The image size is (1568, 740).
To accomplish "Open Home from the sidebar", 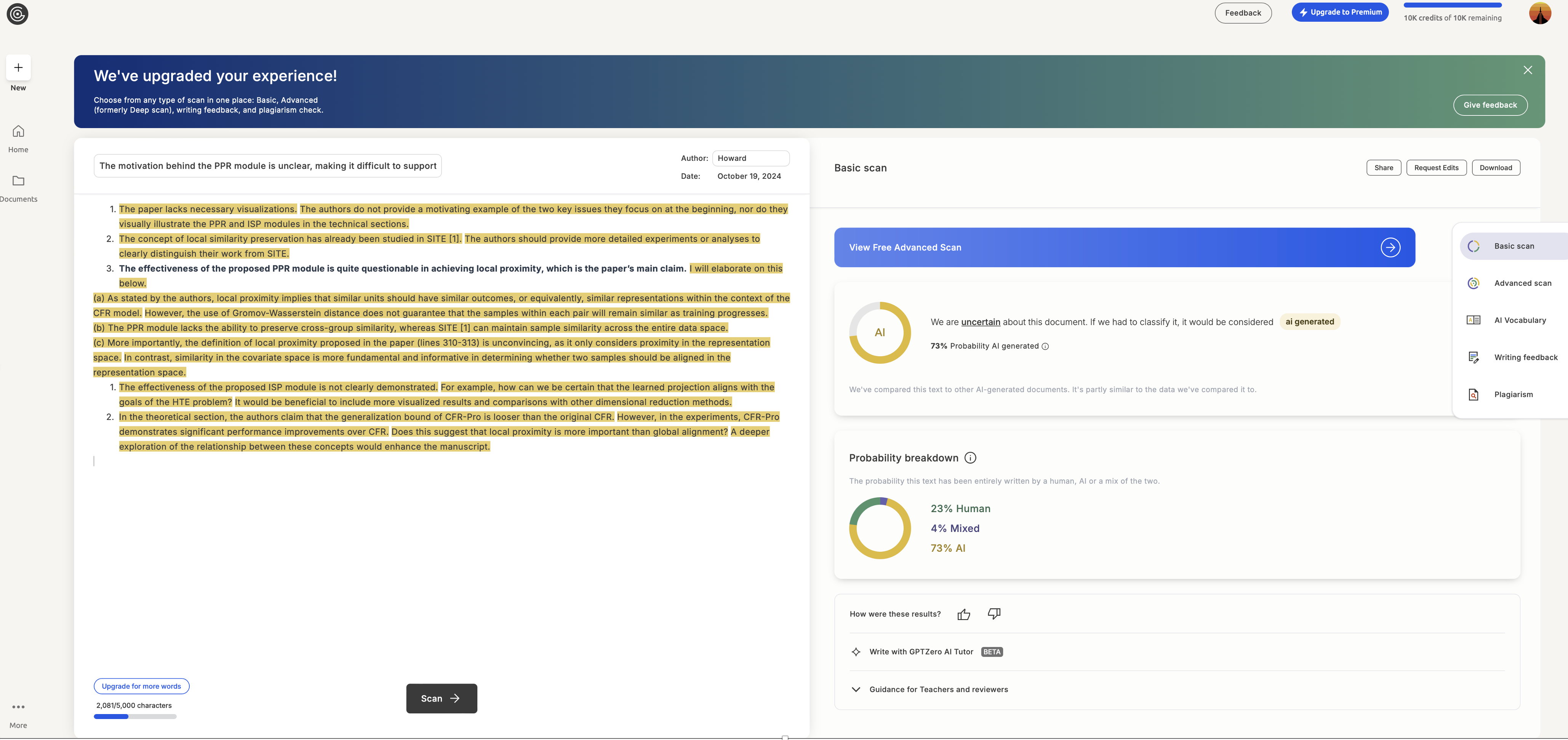I will click(x=18, y=131).
